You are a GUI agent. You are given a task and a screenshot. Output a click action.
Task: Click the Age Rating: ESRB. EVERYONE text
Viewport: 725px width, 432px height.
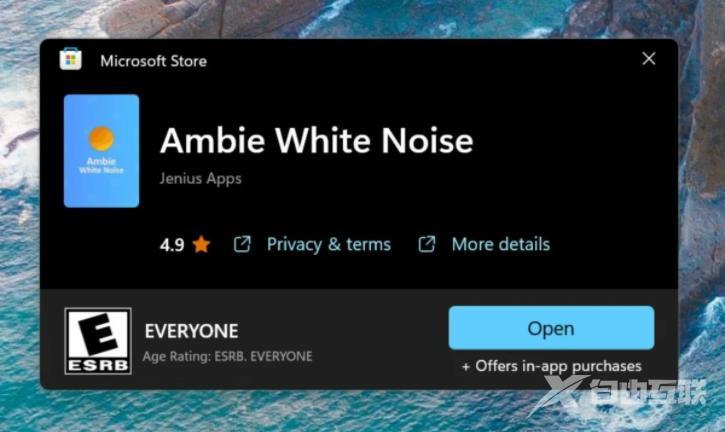(227, 356)
